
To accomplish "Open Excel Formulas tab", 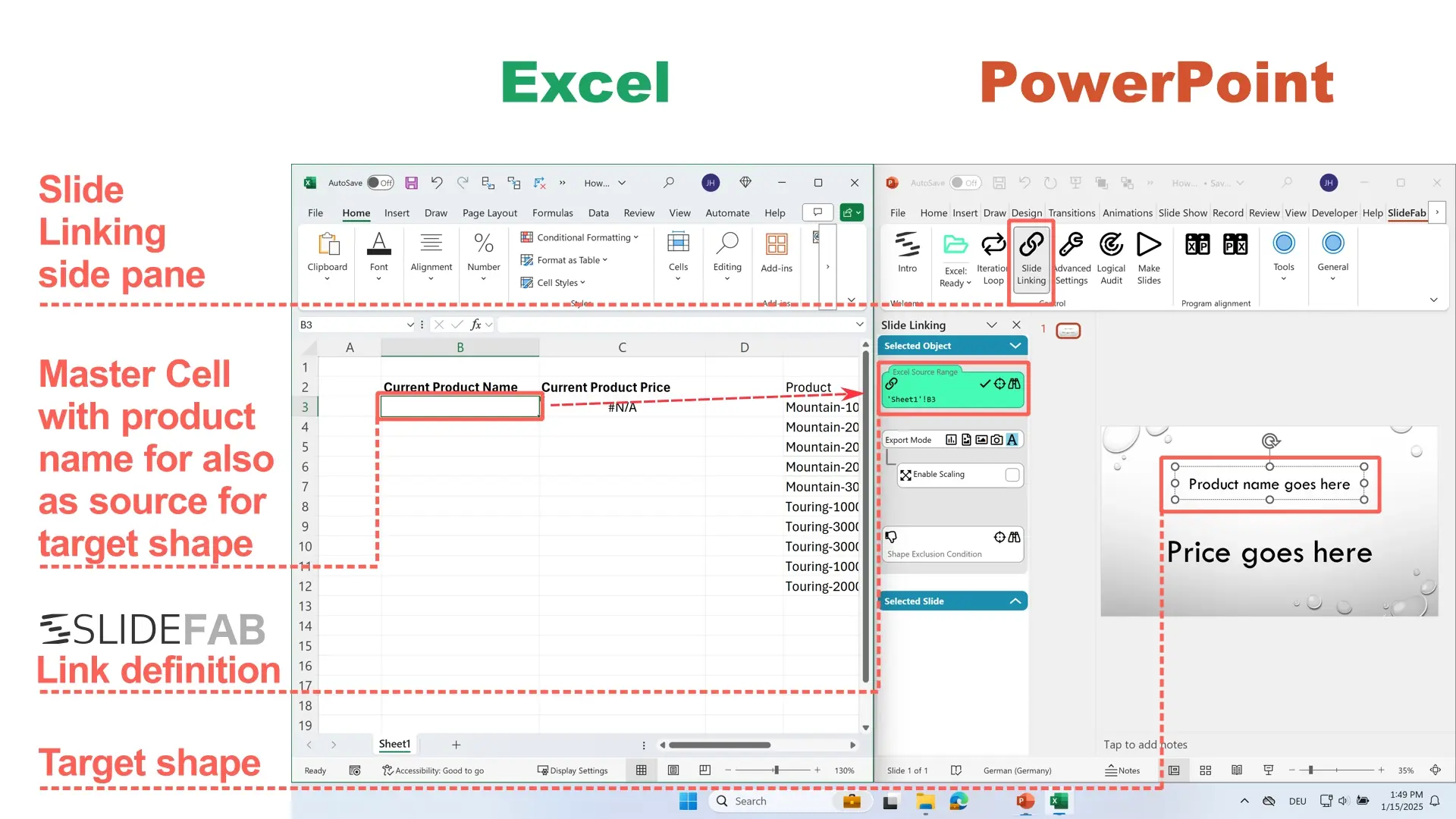I will 552,213.
